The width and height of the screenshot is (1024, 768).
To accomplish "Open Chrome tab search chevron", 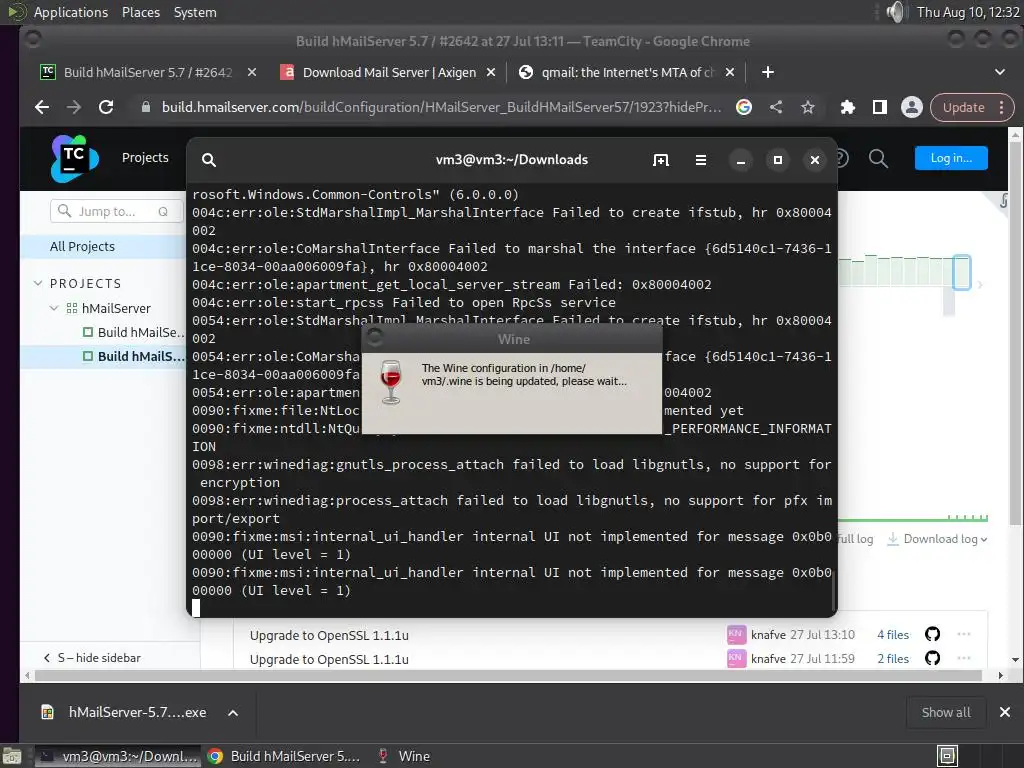I will (1000, 72).
